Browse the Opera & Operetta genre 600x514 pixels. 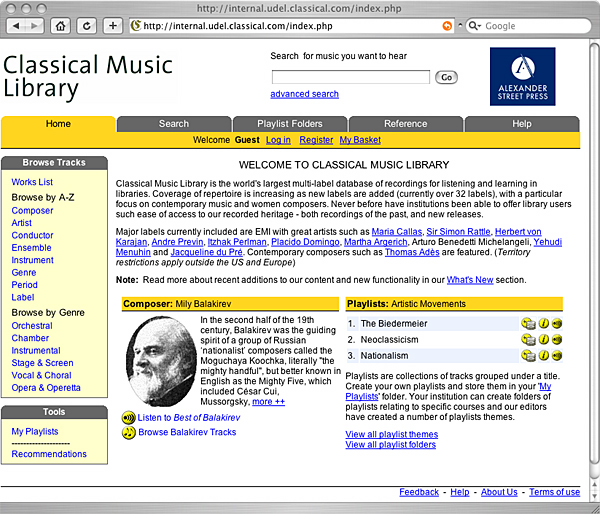(x=46, y=388)
